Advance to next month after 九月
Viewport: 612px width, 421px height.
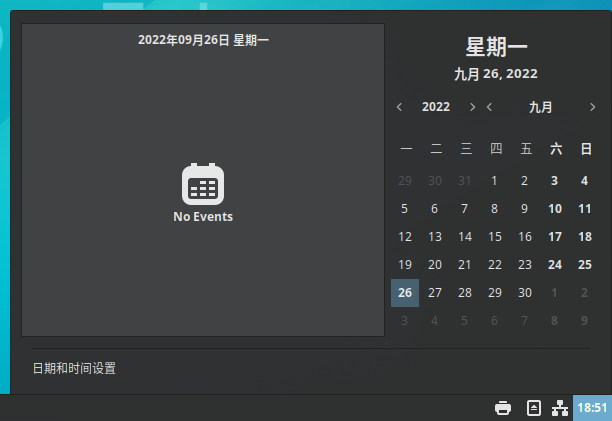592,107
